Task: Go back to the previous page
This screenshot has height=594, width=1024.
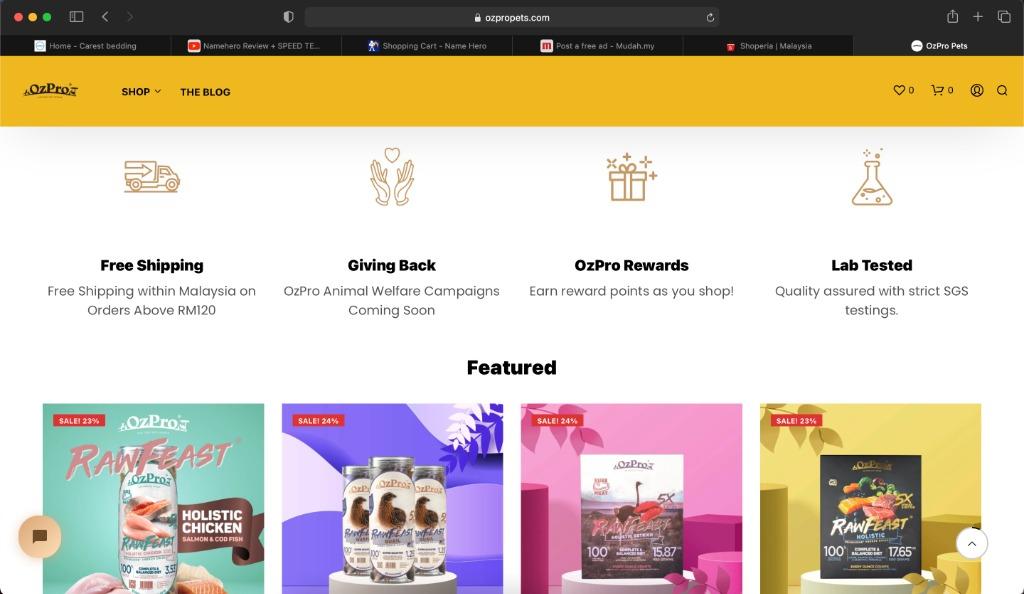Action: [105, 17]
